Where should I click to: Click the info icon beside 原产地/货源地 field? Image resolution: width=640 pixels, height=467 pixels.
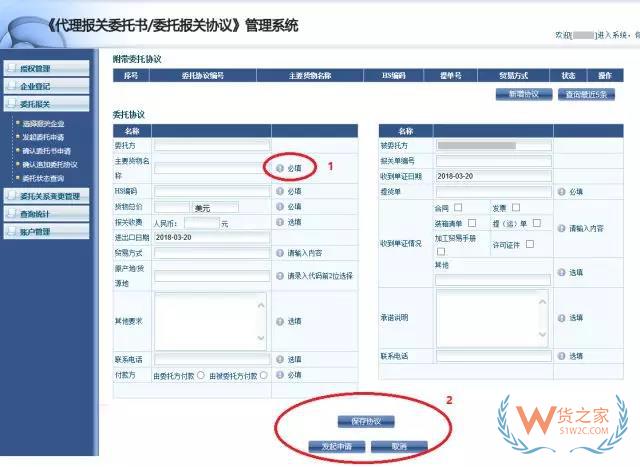280,276
